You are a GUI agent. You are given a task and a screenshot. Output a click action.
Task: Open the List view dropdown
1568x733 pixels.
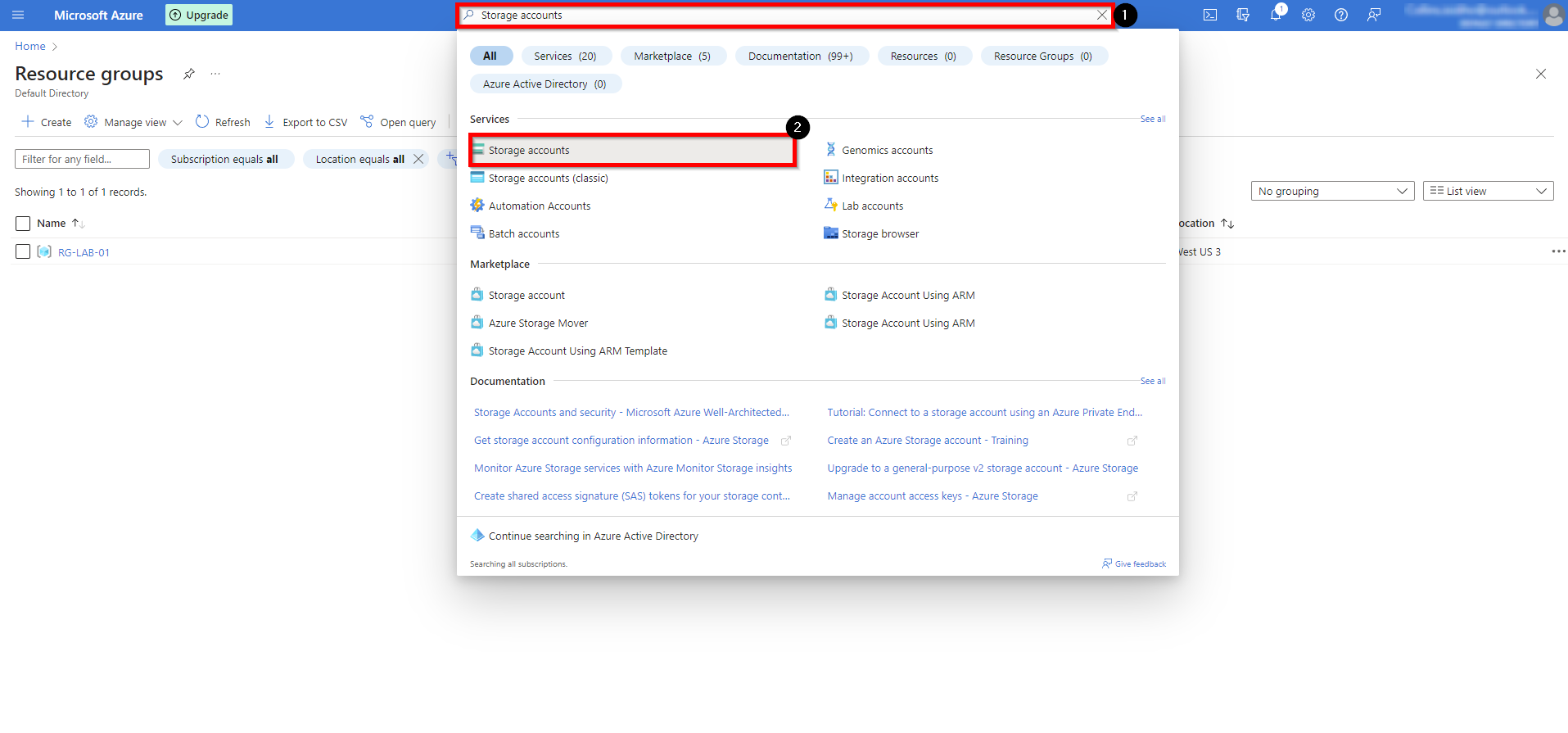point(1488,191)
